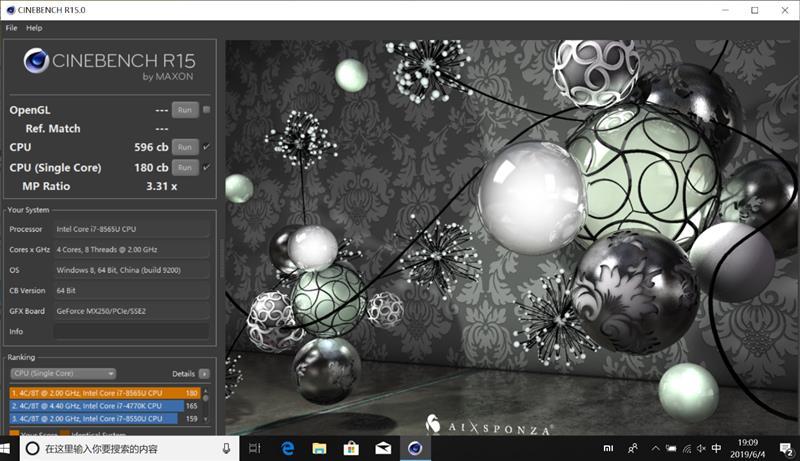Click the GFX Board GeForce MX250 field
Image resolution: width=800 pixels, height=461 pixels.
tap(132, 311)
